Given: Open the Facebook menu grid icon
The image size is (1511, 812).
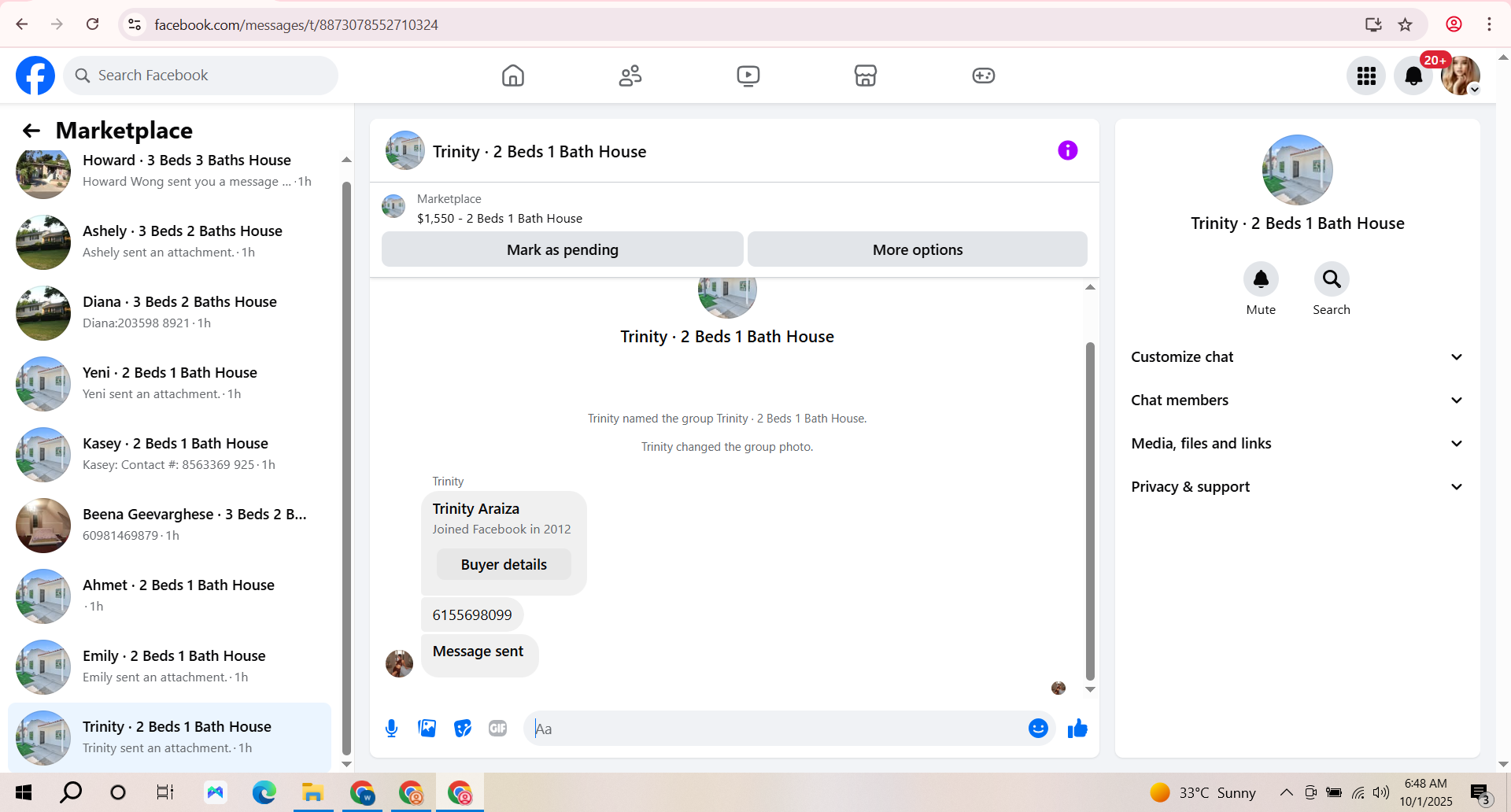Looking at the screenshot, I should click(1366, 76).
